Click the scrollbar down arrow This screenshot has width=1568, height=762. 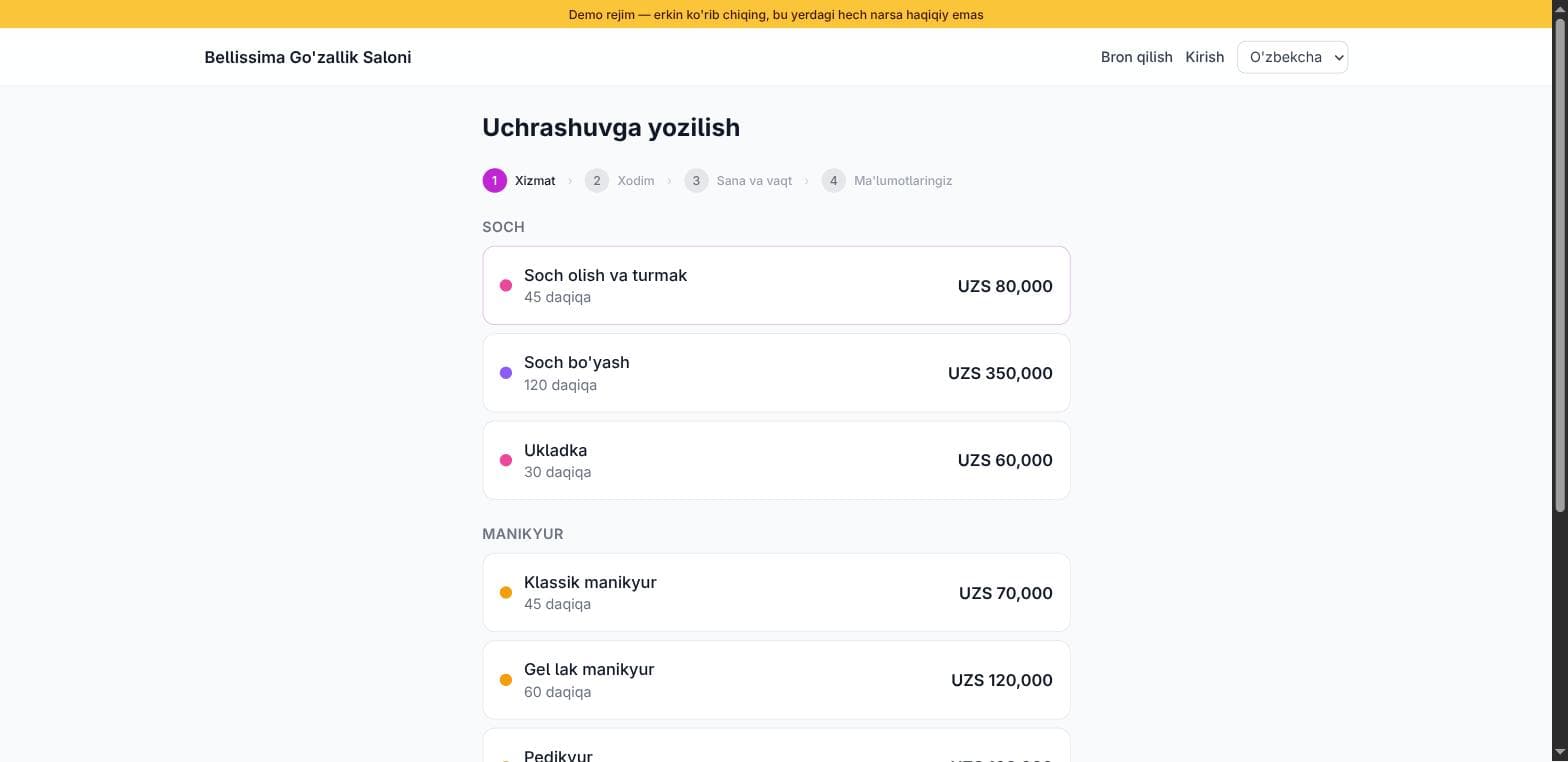[1559, 753]
